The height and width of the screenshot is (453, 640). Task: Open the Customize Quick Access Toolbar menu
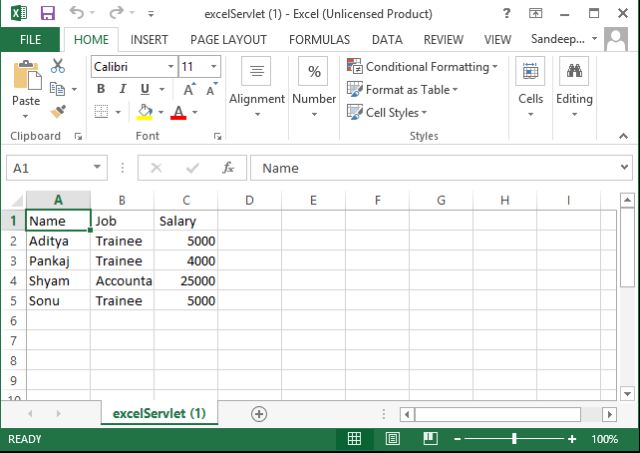151,14
